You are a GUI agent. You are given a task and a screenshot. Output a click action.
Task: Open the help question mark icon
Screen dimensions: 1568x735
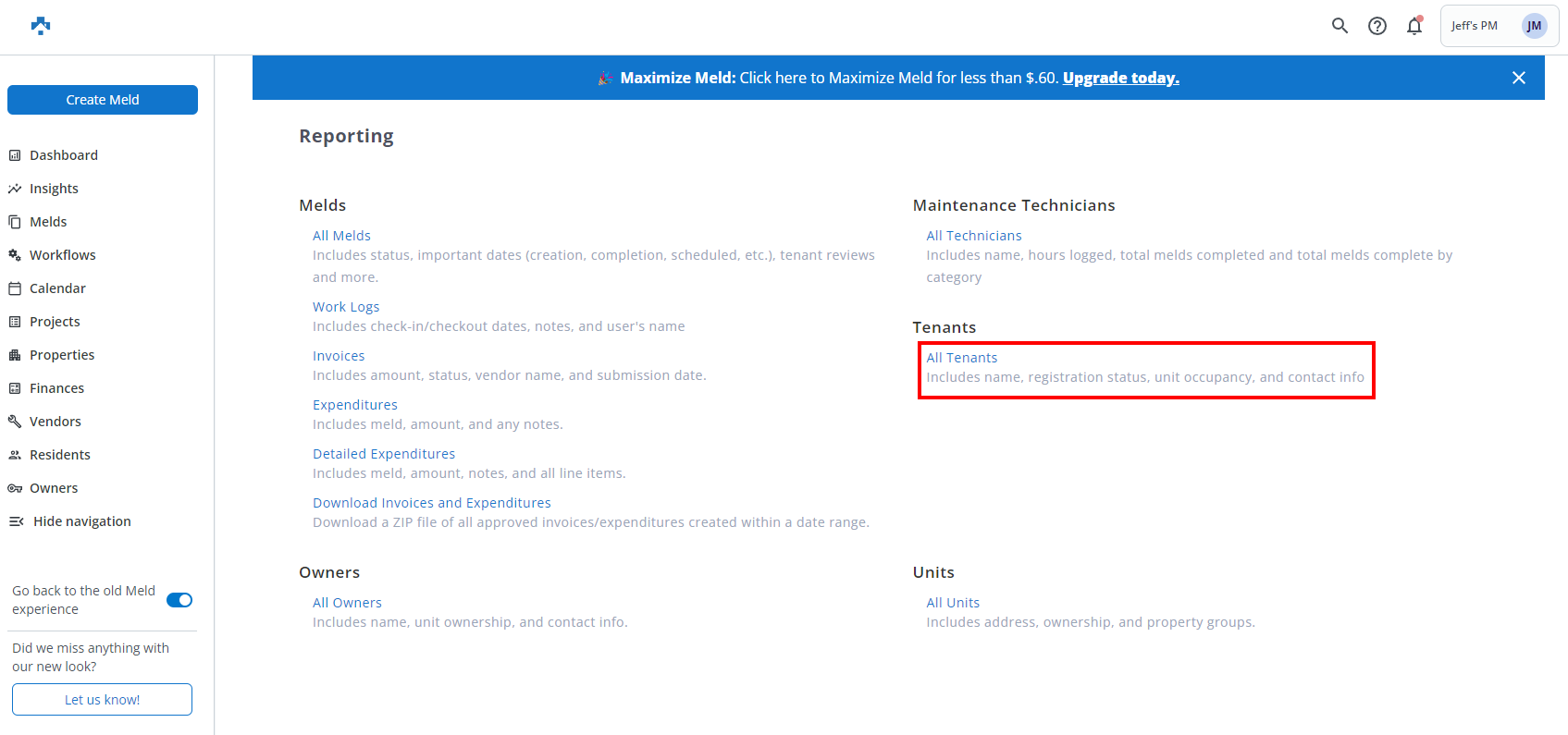click(1377, 26)
